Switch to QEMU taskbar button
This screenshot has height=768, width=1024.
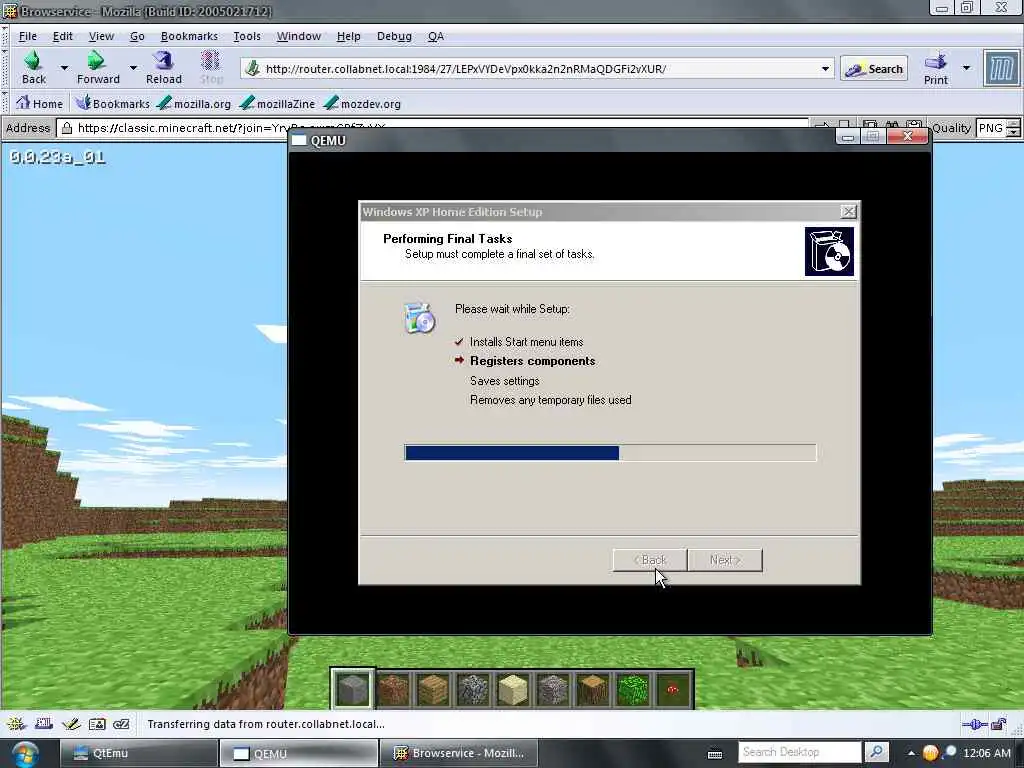(x=298, y=753)
